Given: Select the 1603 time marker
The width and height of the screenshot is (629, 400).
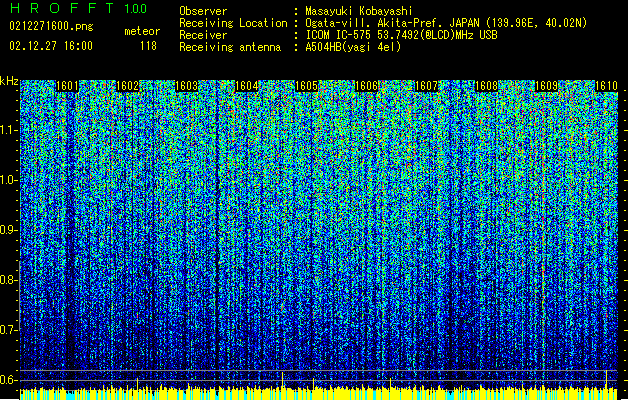Looking at the screenshot, I should click(186, 86).
